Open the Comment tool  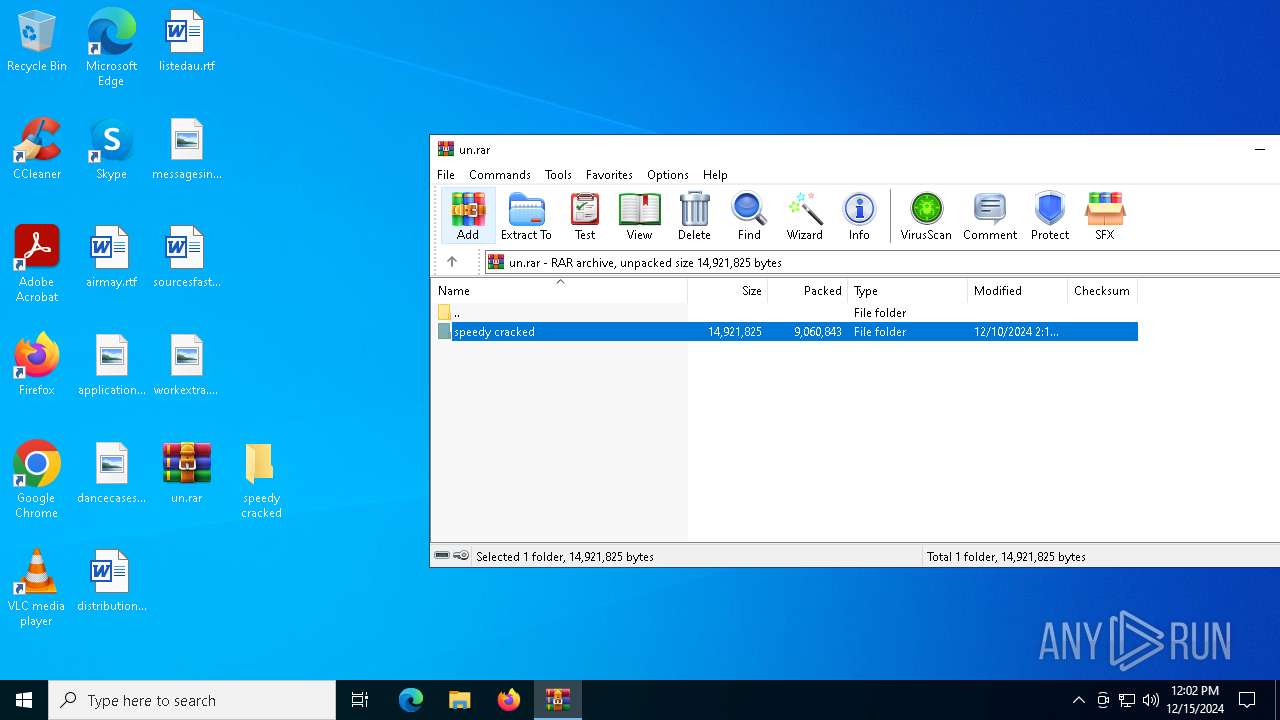pyautogui.click(x=990, y=216)
